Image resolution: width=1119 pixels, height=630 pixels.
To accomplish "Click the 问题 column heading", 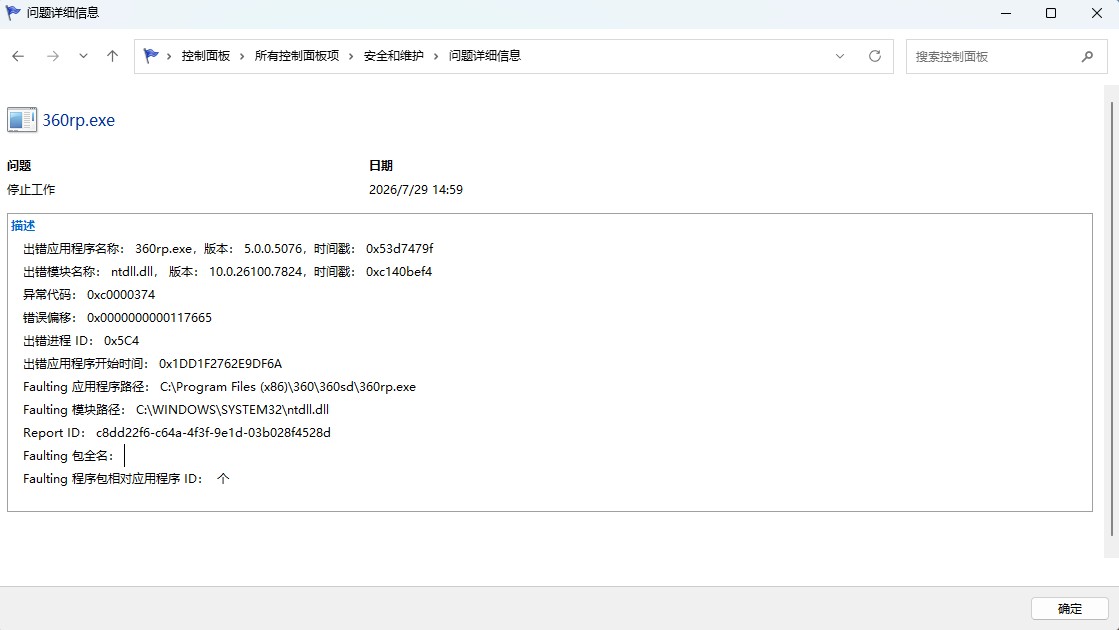I will (x=19, y=166).
